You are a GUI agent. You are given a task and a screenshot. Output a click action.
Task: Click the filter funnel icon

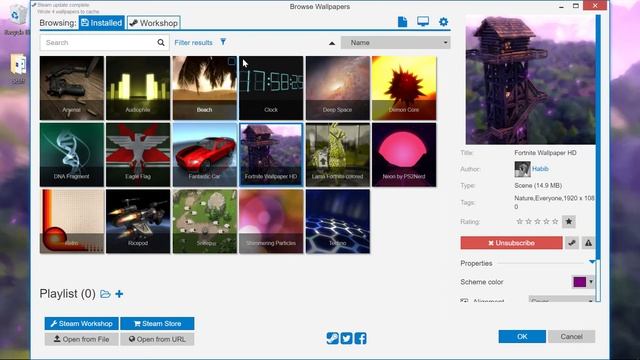pyautogui.click(x=223, y=42)
